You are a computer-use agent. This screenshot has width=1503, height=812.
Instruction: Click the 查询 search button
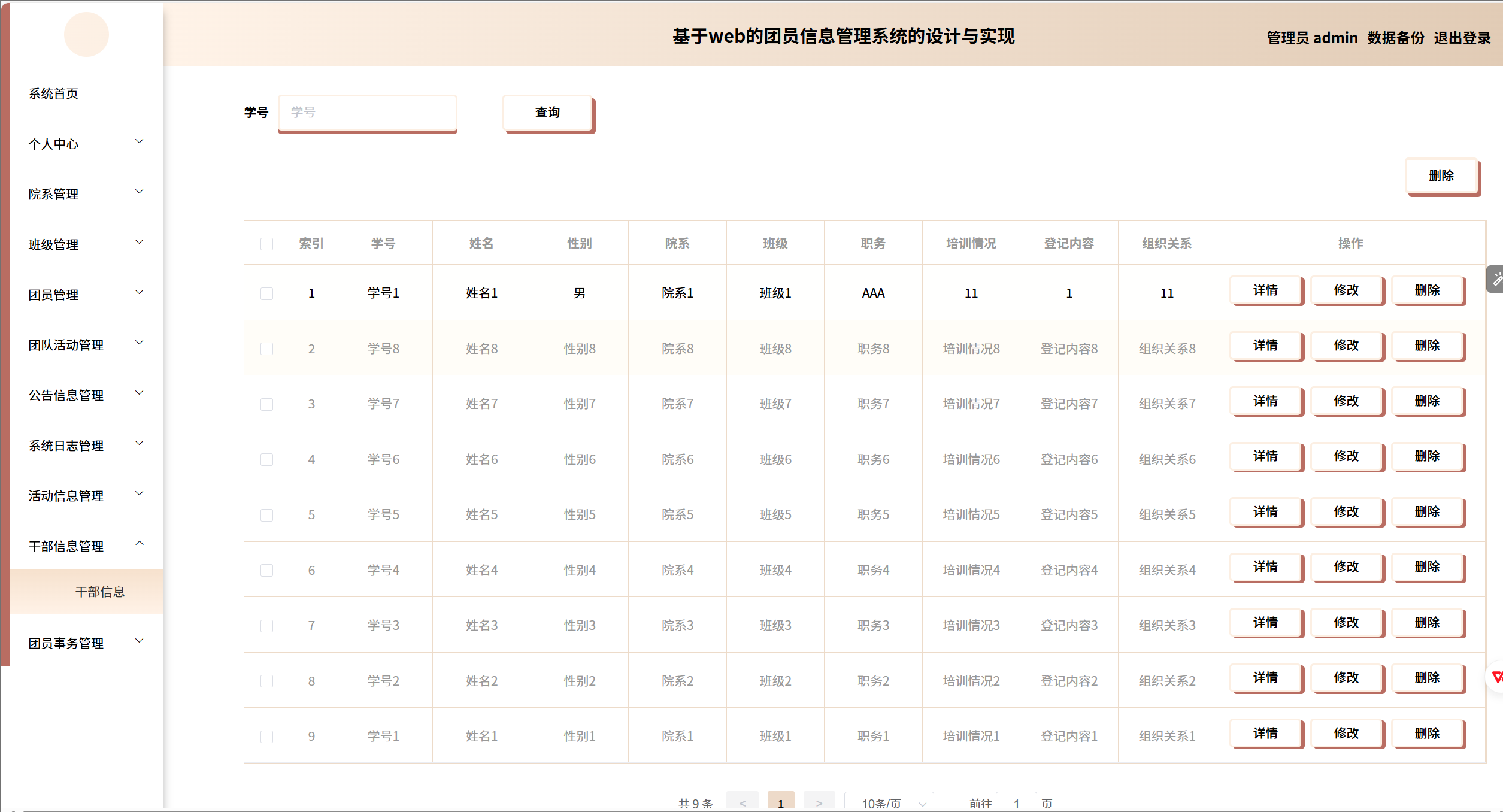[547, 113]
